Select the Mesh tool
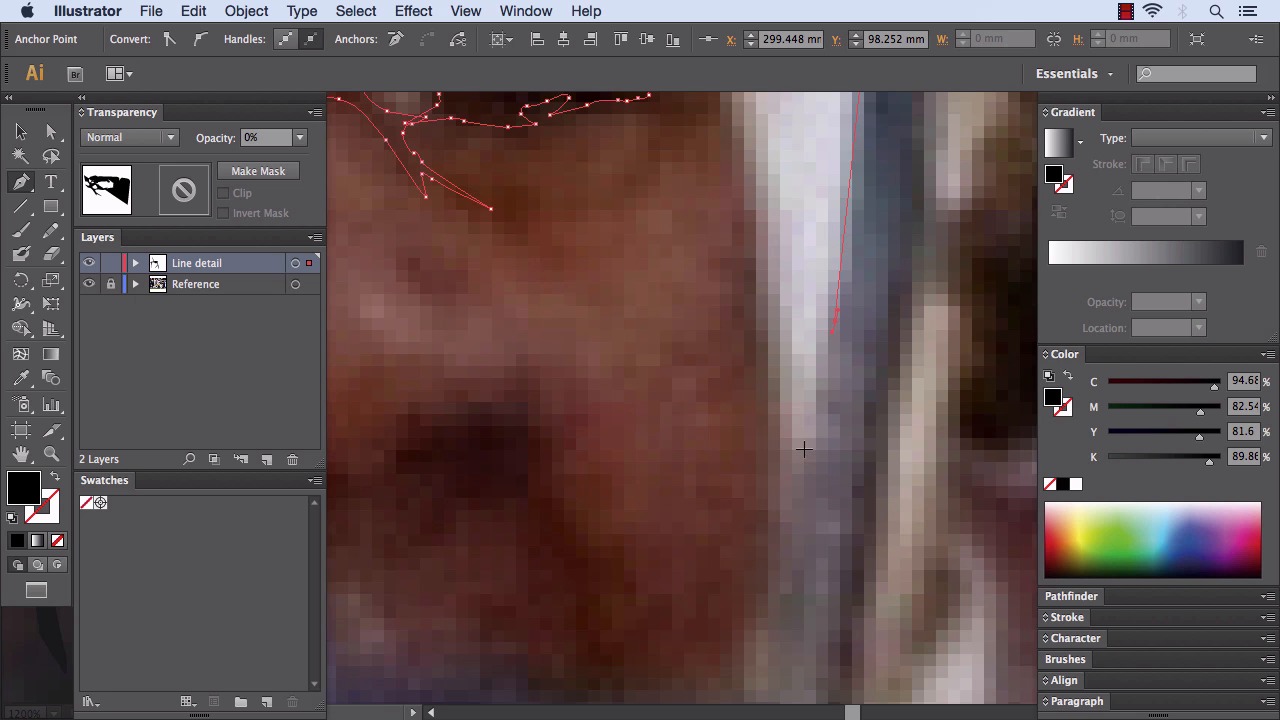 21,355
